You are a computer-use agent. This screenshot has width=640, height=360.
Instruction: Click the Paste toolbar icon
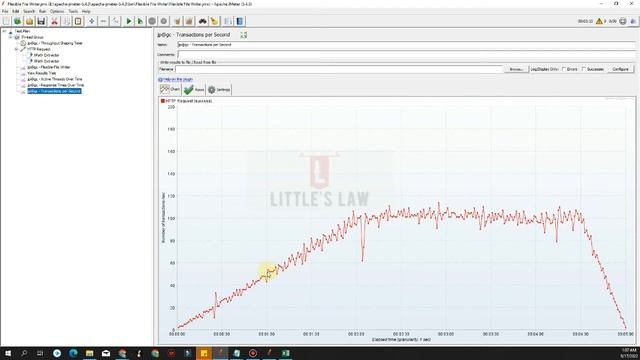coord(78,21)
